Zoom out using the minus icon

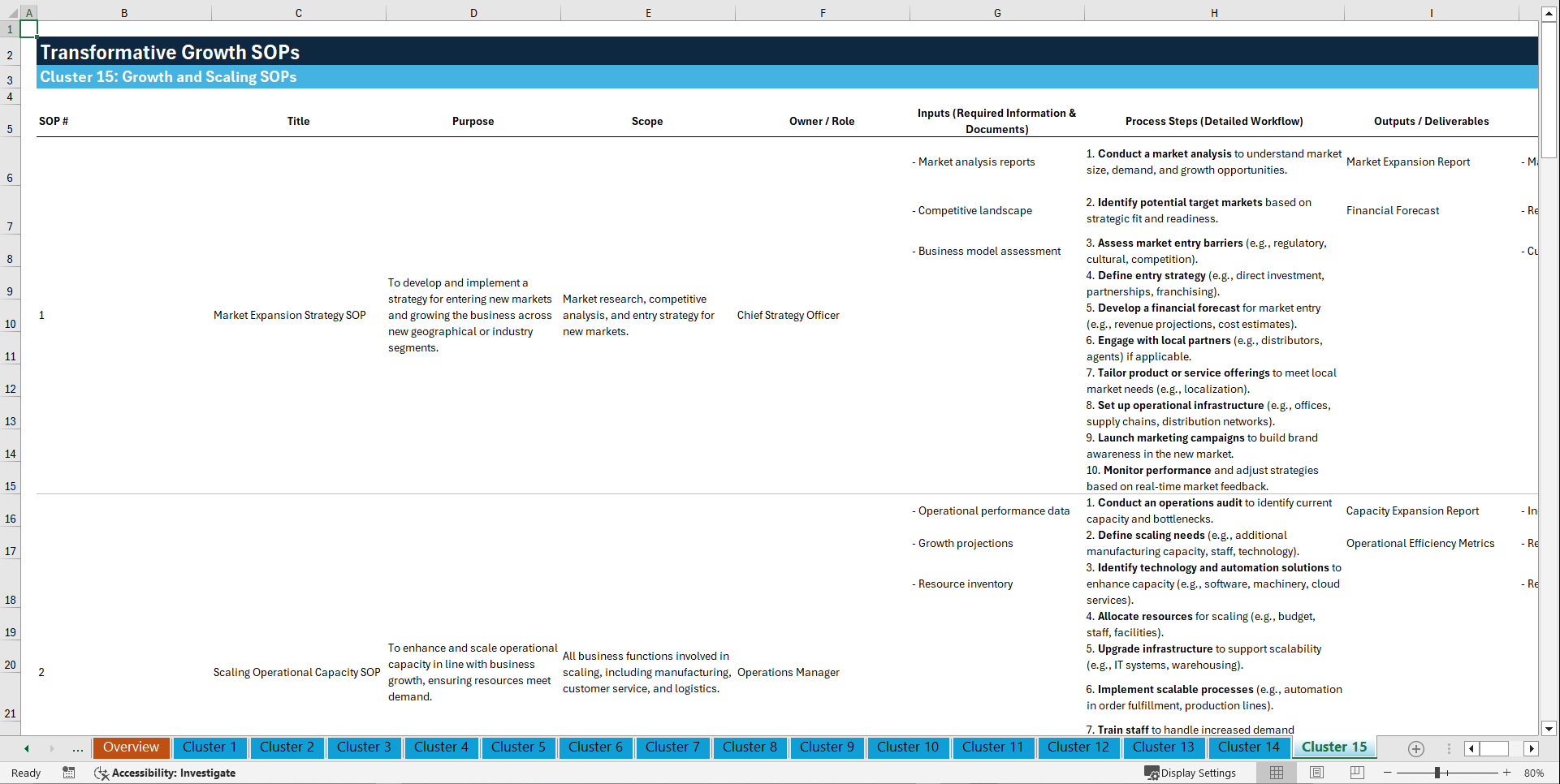(x=1388, y=773)
